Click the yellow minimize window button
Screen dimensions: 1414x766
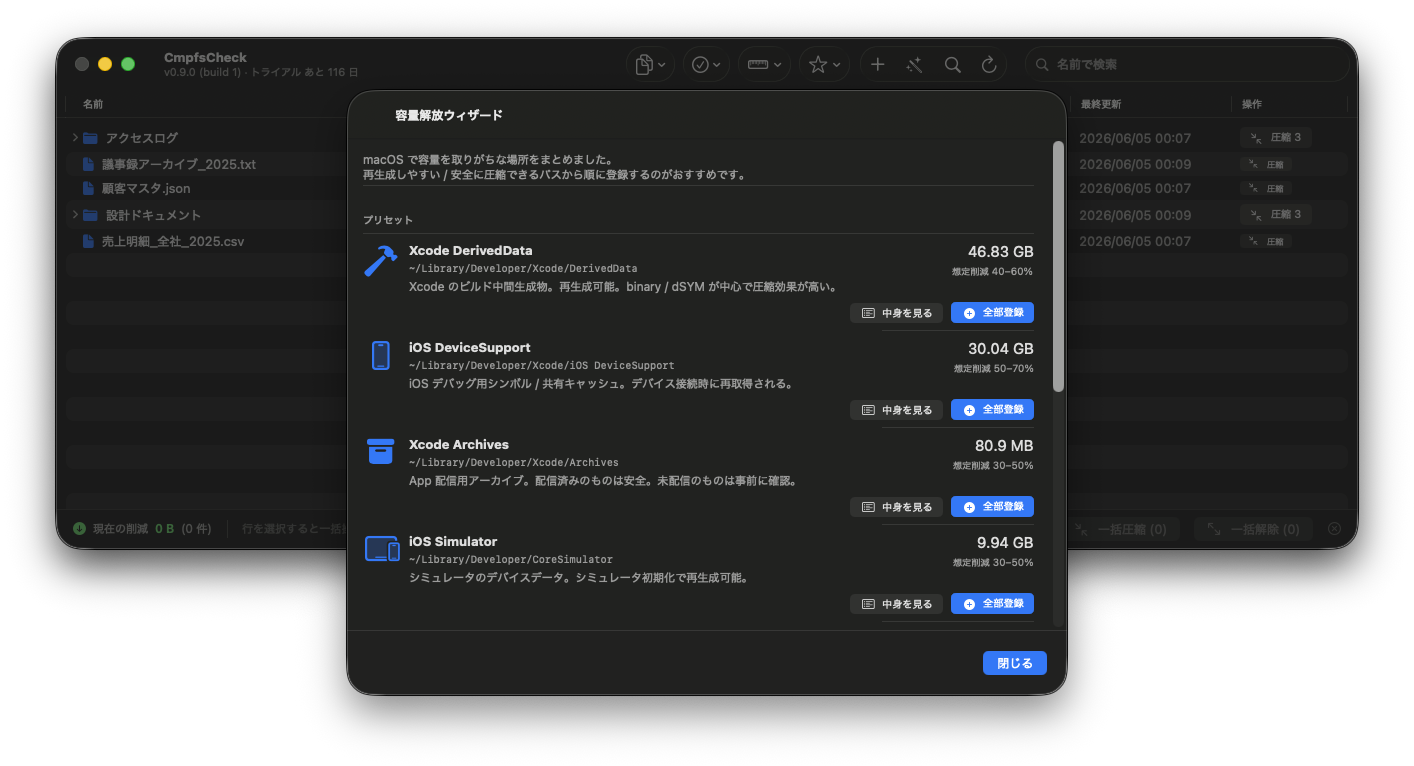coord(105,64)
